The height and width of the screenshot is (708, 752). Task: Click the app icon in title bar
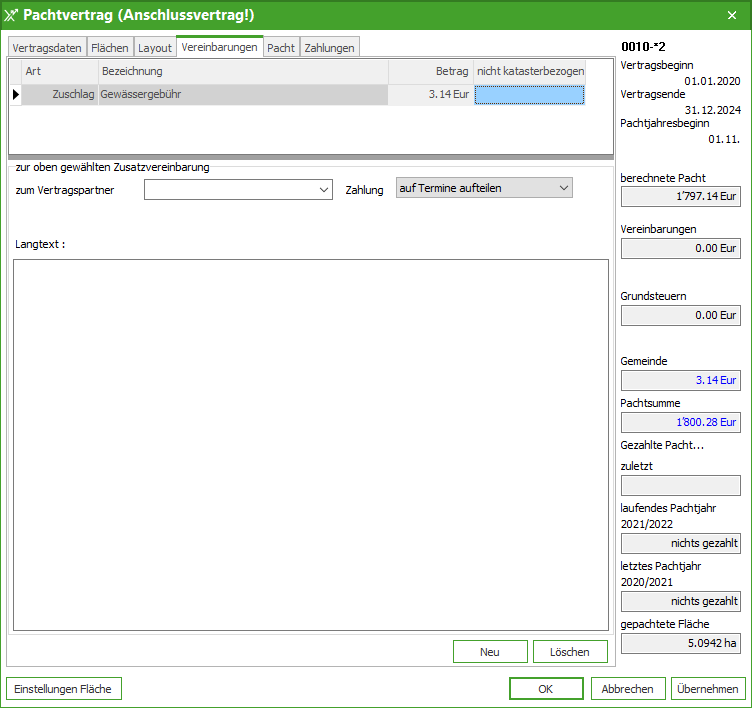(12, 15)
